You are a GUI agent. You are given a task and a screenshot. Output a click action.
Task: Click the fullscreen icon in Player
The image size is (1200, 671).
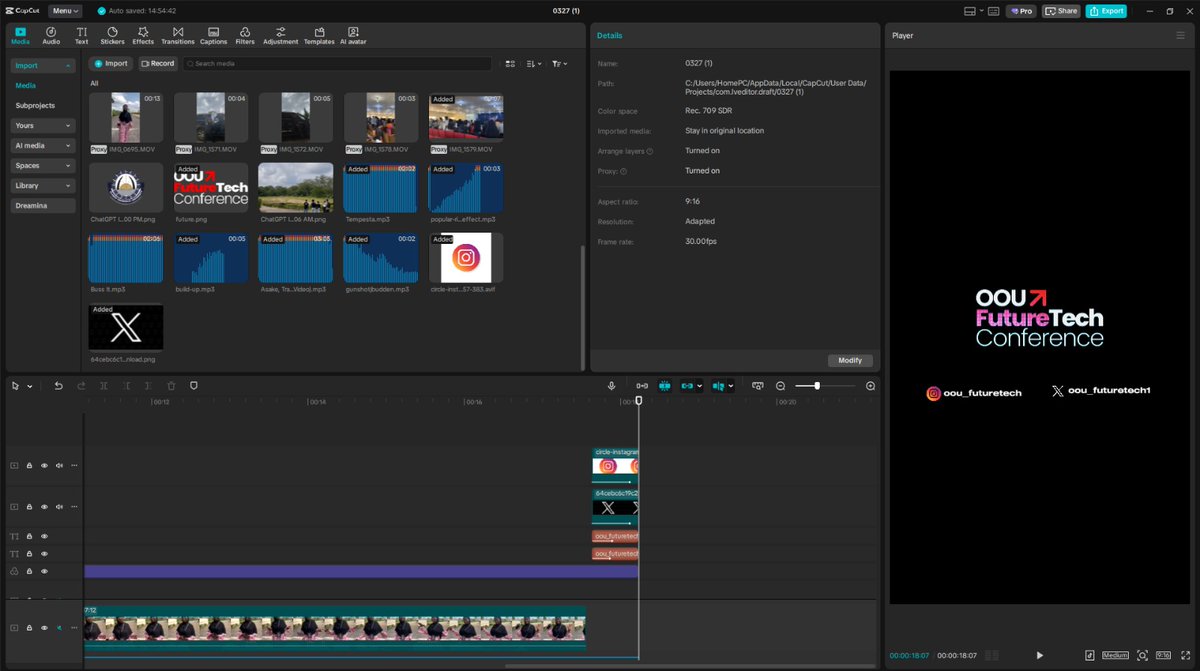click(1185, 655)
